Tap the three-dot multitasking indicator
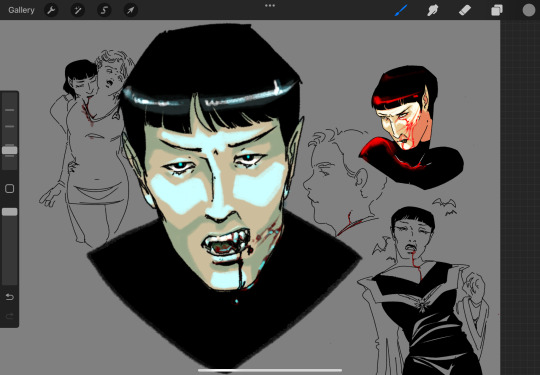Viewport: 540px width, 375px height. (270, 6)
